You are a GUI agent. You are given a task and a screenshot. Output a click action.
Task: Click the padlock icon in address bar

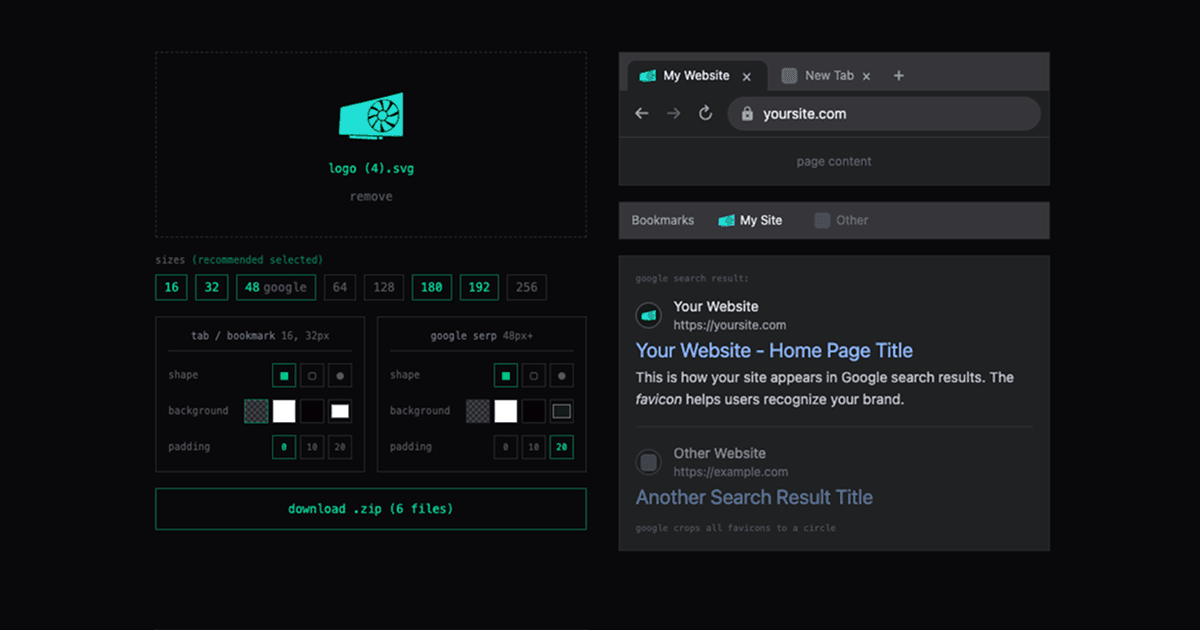[x=746, y=114]
